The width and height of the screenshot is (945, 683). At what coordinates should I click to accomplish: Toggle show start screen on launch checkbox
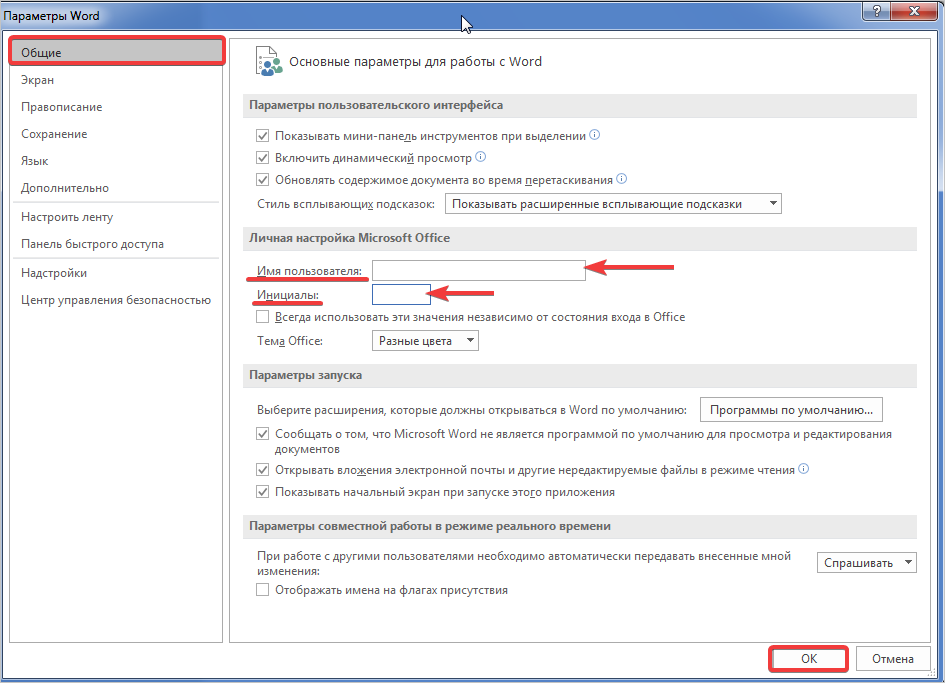(263, 492)
